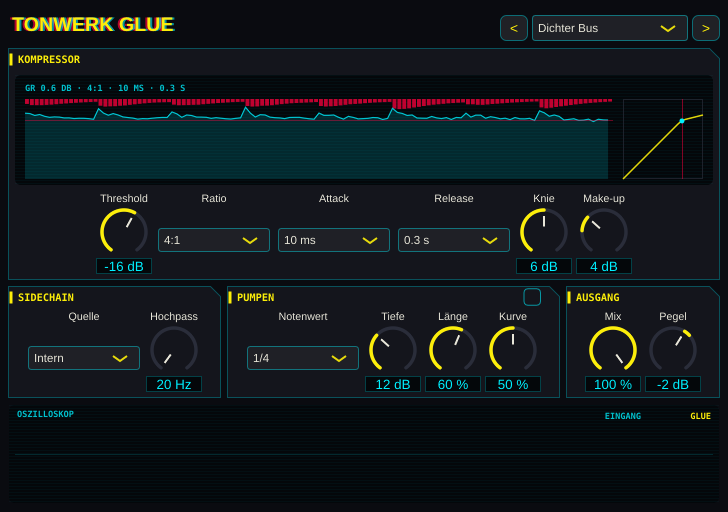Viewport: 728px width, 512px height.
Task: Click the 50 % Kurve value field
Action: point(513,384)
